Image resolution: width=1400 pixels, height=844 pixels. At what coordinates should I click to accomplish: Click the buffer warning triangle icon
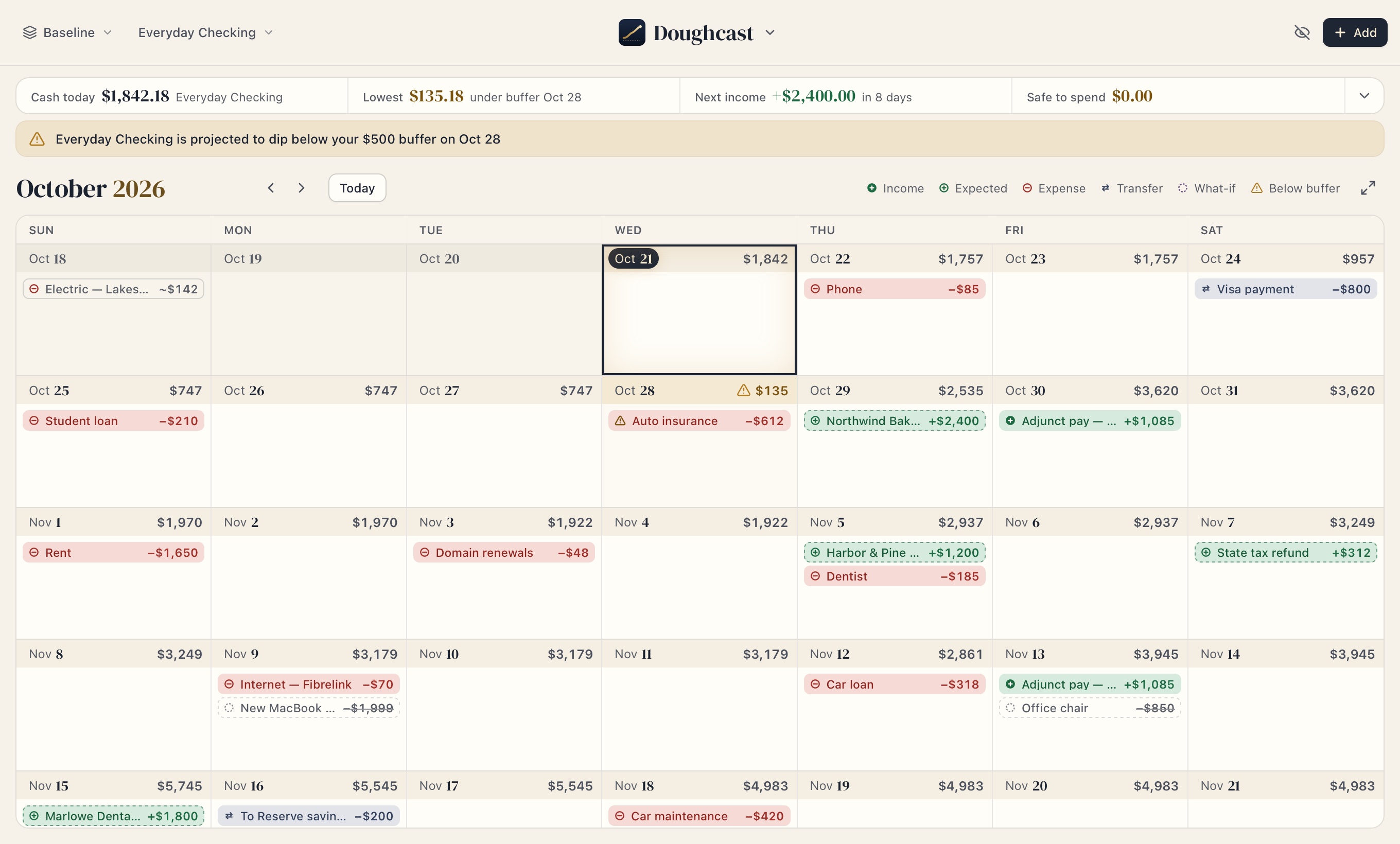coord(37,139)
